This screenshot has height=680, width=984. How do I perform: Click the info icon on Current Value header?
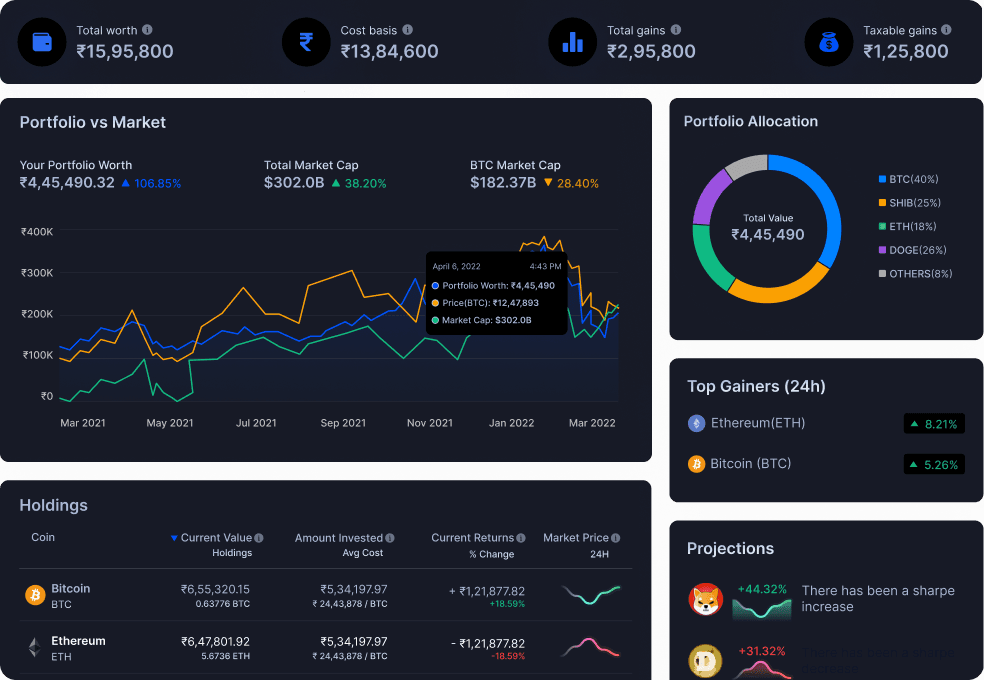point(258,537)
